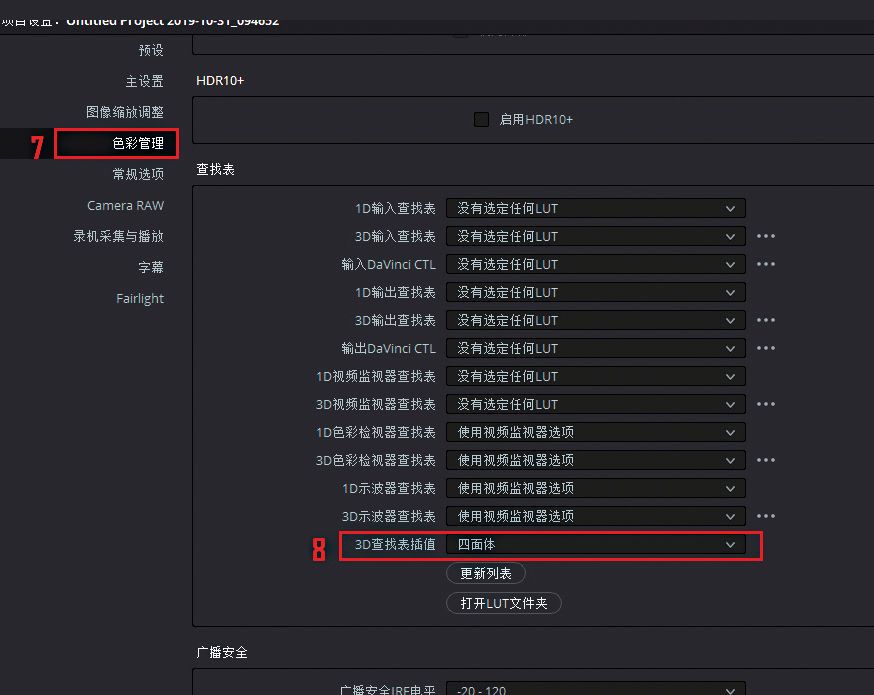Viewport: 874px width, 695px height.
Task: Open three-dot menu for 3D示波器查找表
Action: click(x=765, y=516)
